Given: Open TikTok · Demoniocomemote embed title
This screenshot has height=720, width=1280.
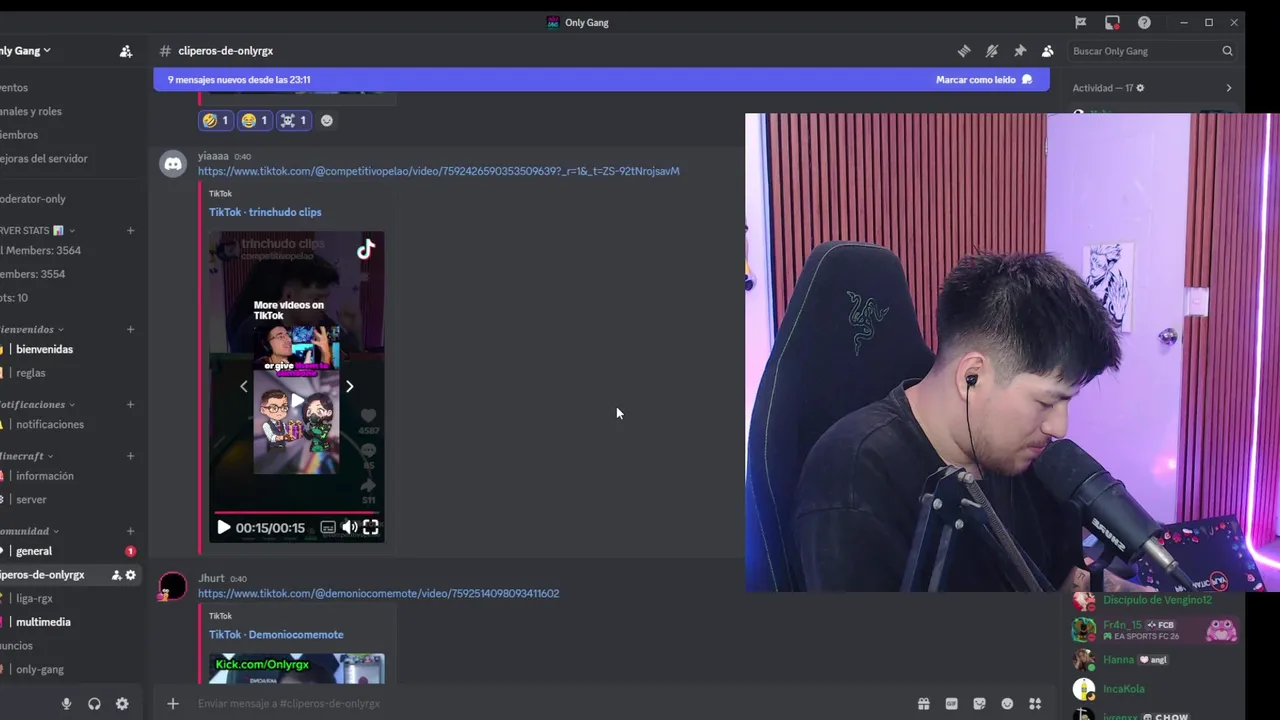Looking at the screenshot, I should pyautogui.click(x=276, y=634).
